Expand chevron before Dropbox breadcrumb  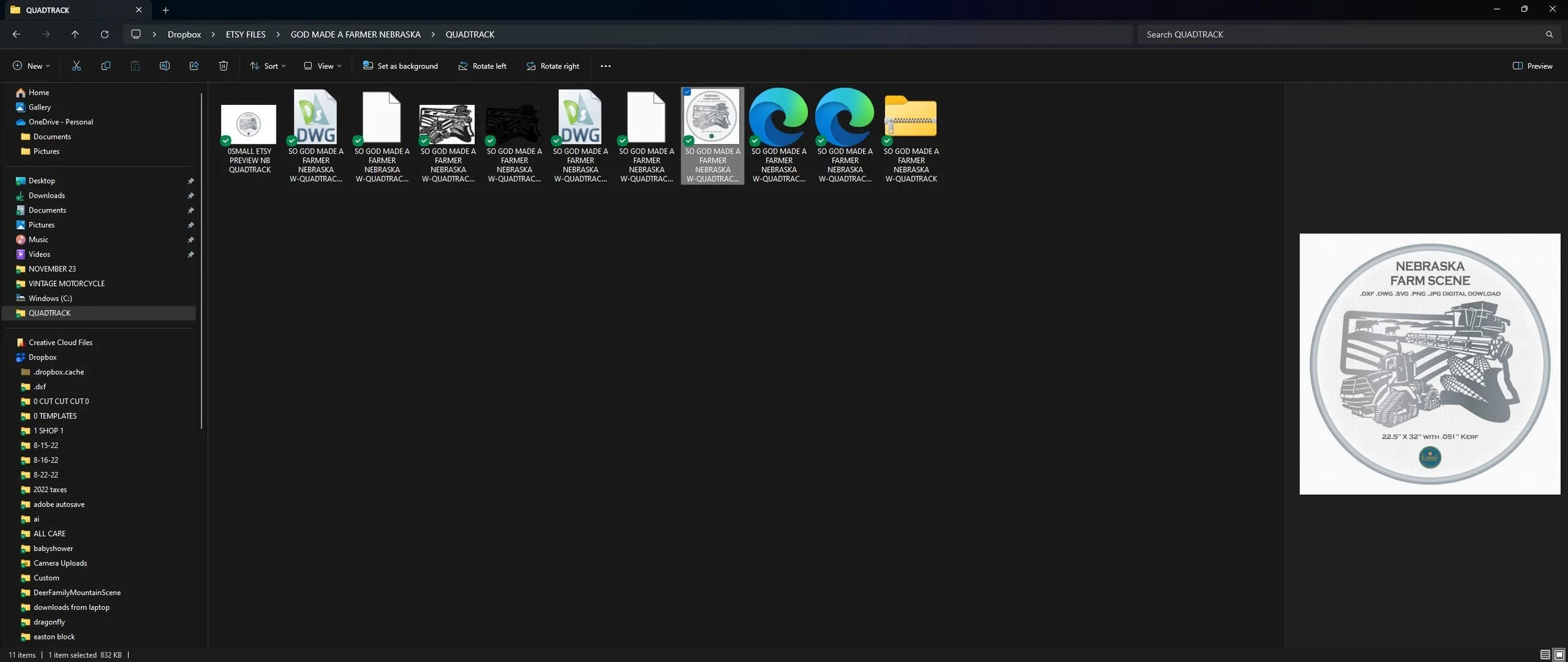tap(154, 35)
